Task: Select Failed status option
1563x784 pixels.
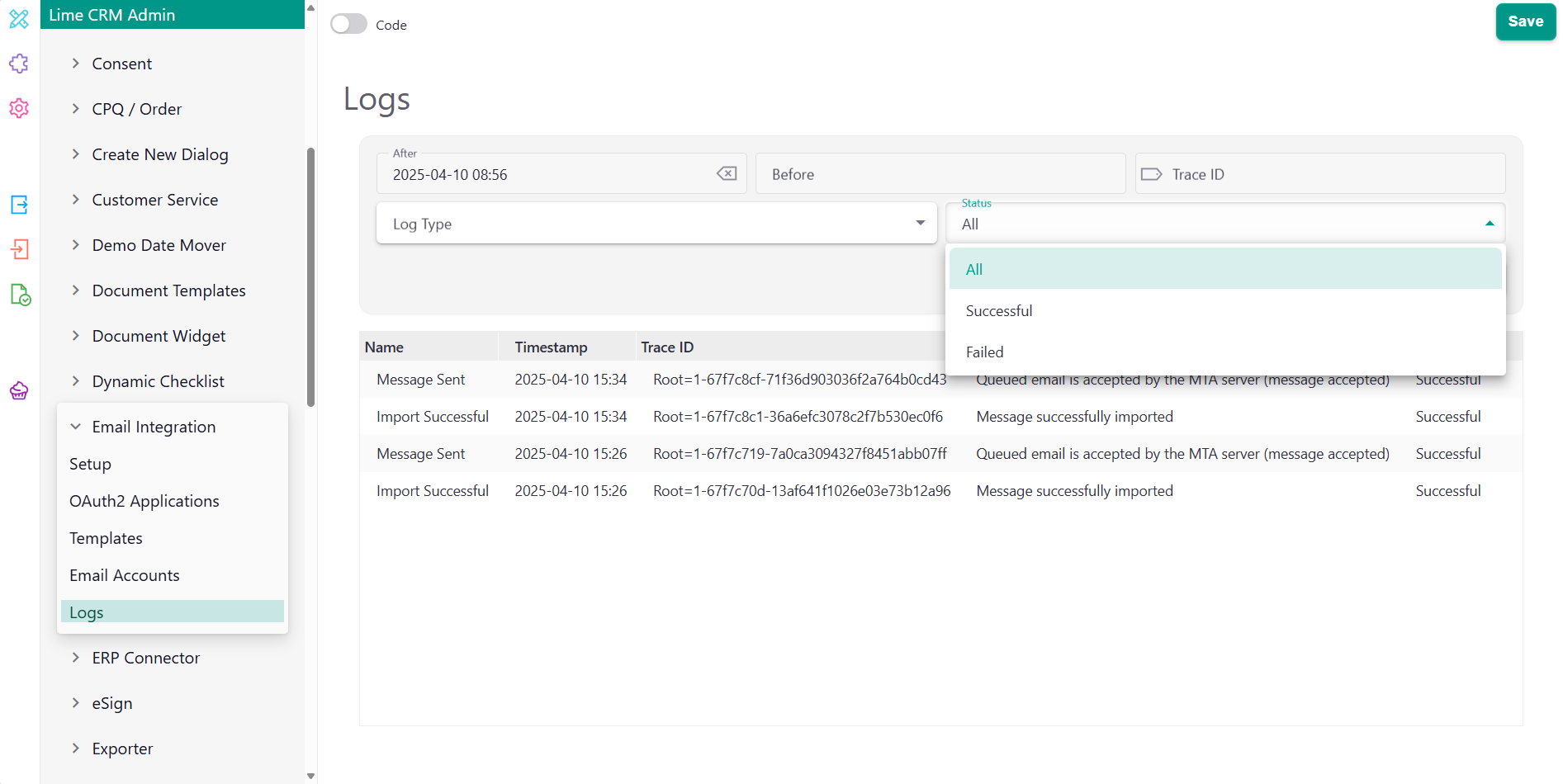Action: (1225, 352)
